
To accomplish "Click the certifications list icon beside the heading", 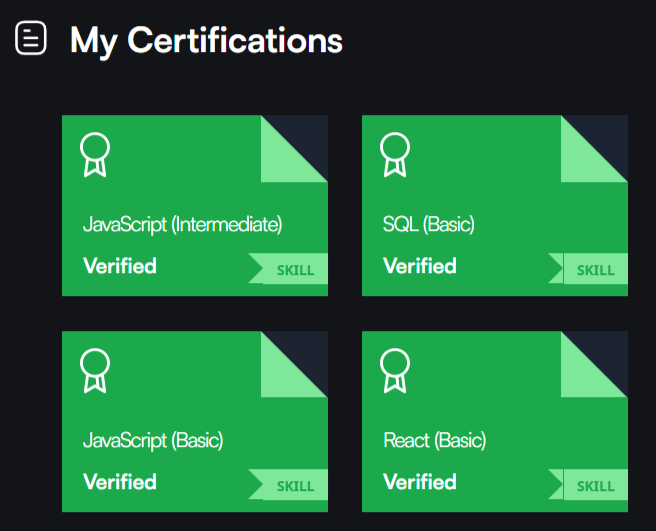I will (31, 38).
